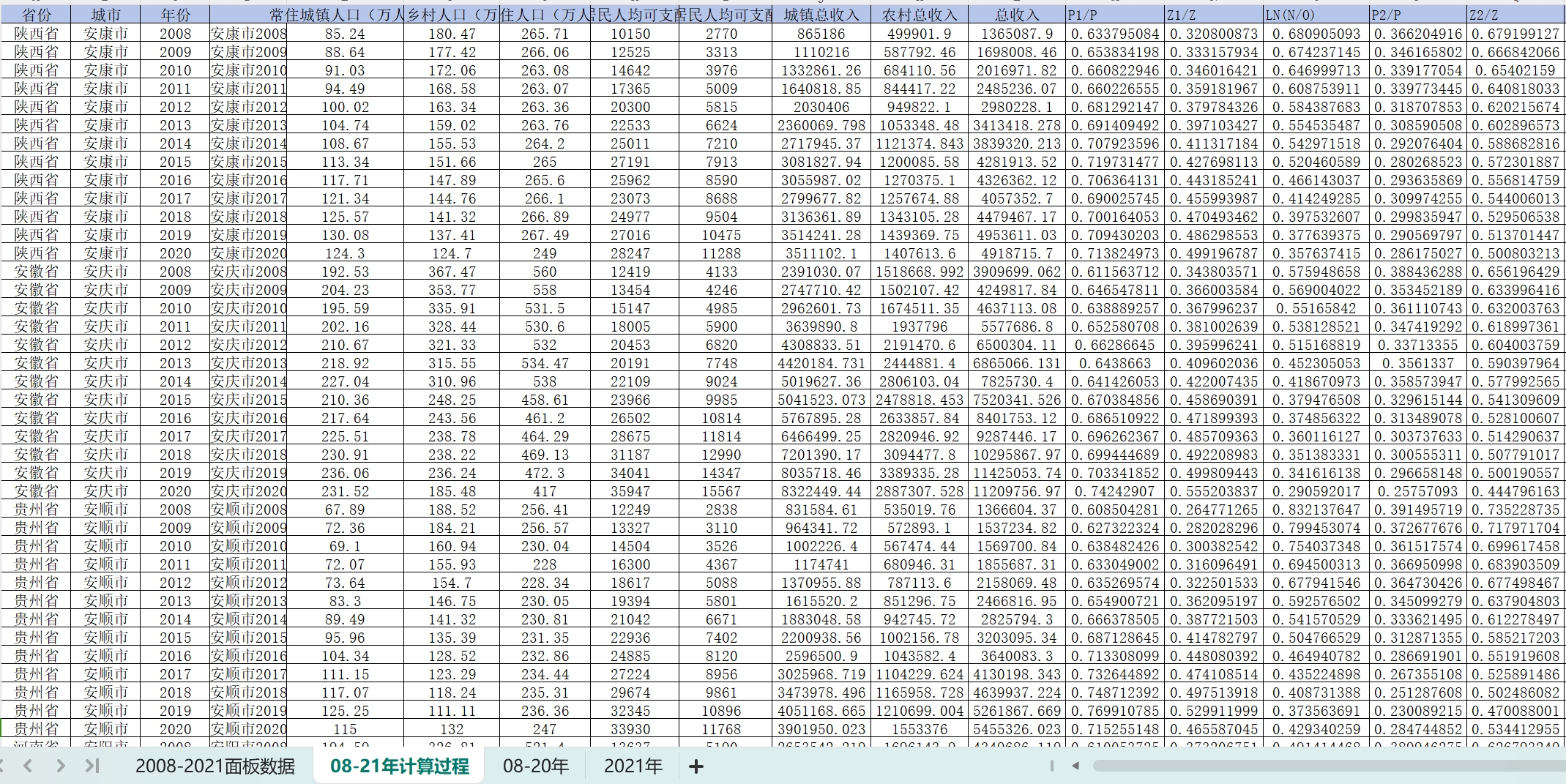Select the value 0.6438663
Viewport: 1566px width, 784px height.
1115,363
